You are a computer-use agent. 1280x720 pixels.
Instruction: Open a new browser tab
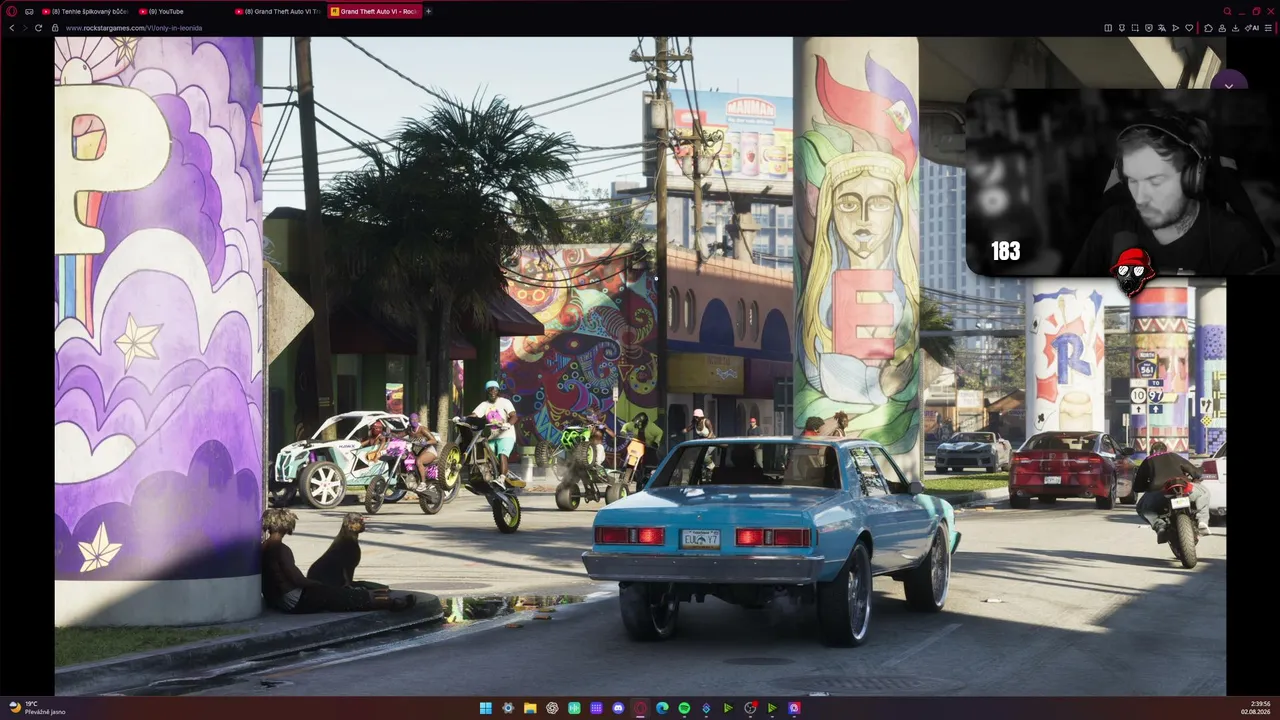pyautogui.click(x=429, y=11)
